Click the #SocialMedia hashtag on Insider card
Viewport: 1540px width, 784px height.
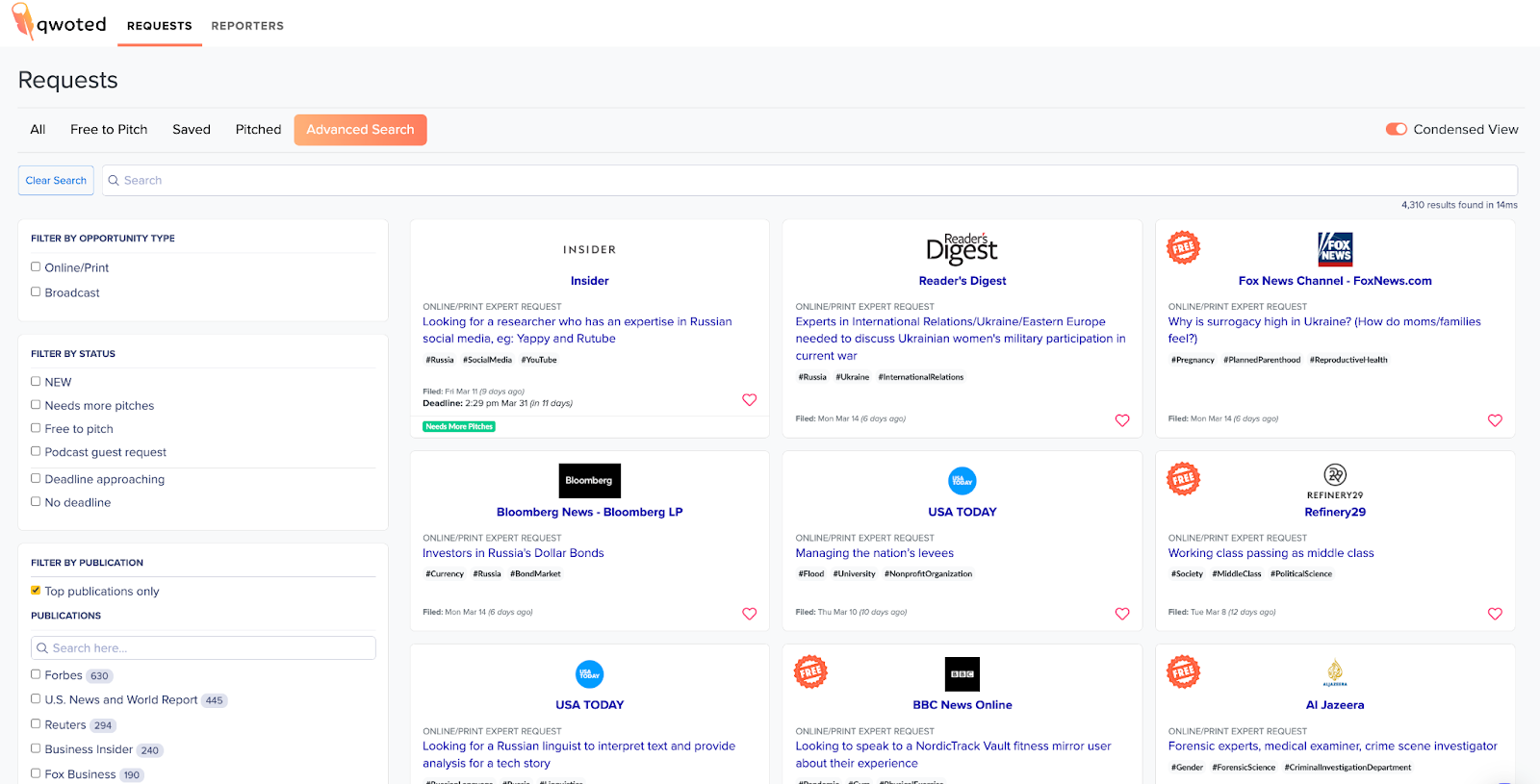[487, 360]
